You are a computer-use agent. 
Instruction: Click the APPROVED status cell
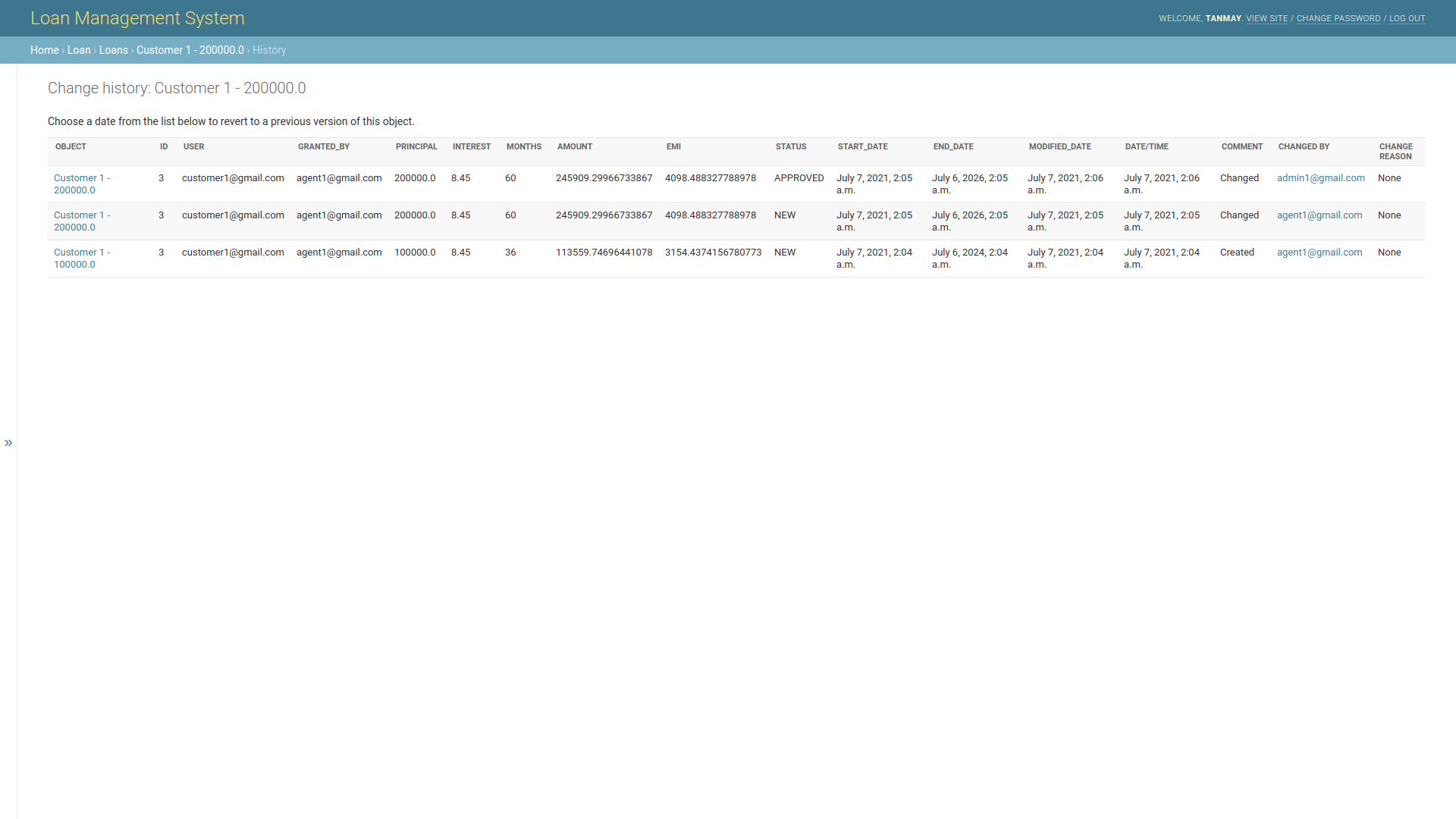tap(799, 178)
